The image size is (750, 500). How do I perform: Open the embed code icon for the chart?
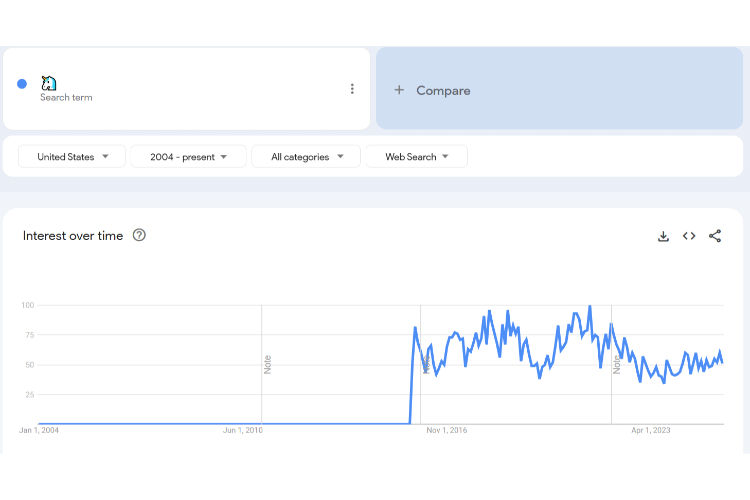pyautogui.click(x=689, y=236)
